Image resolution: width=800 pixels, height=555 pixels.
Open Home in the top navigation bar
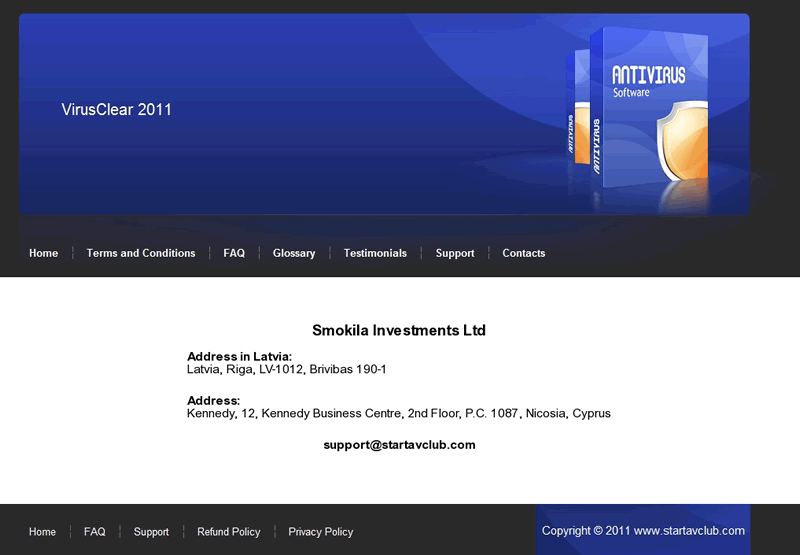43,253
